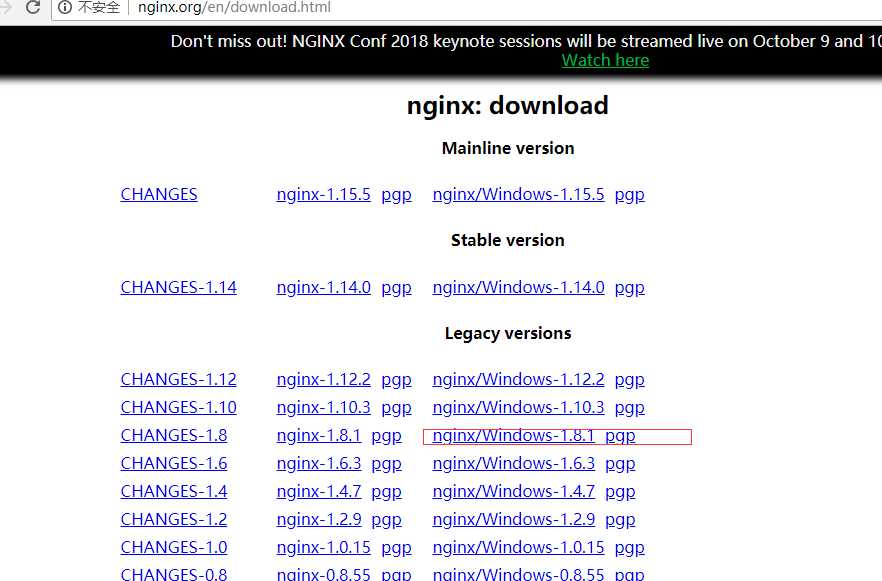Open pgp signature for nginx/Windows-1.6.3
Screen dimensions: 882x581
coord(620,464)
